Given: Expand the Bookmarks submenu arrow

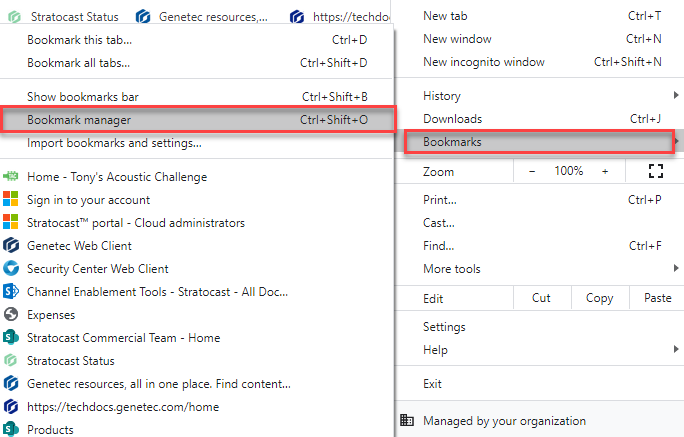Looking at the screenshot, I should pyautogui.click(x=677, y=141).
